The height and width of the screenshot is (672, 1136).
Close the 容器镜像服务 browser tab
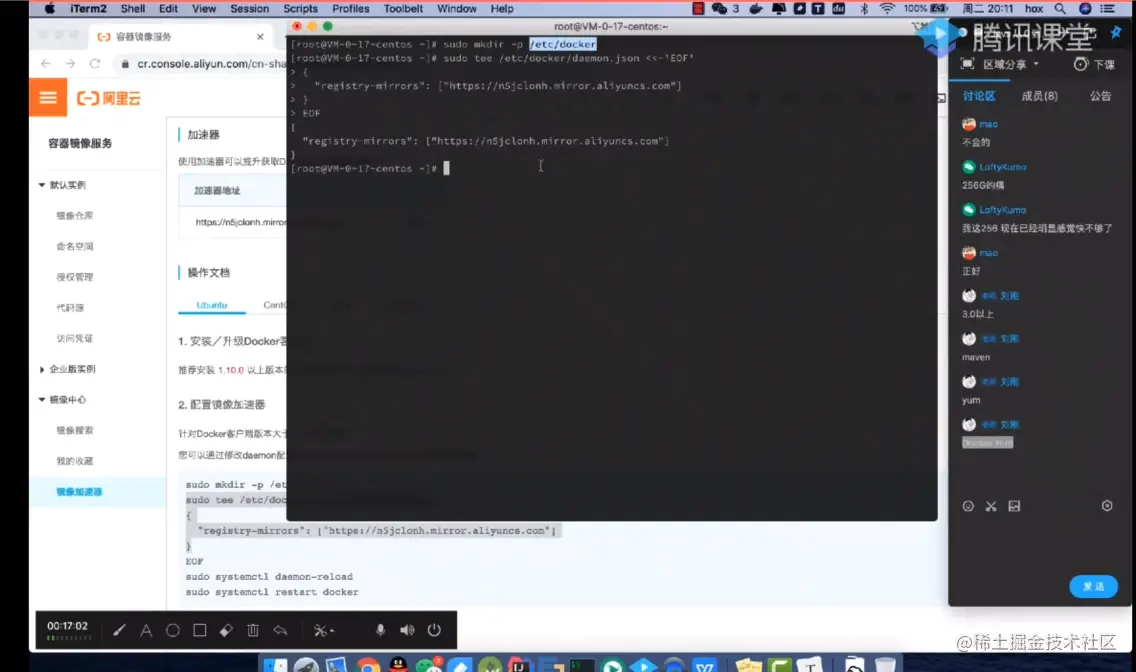[260, 36]
